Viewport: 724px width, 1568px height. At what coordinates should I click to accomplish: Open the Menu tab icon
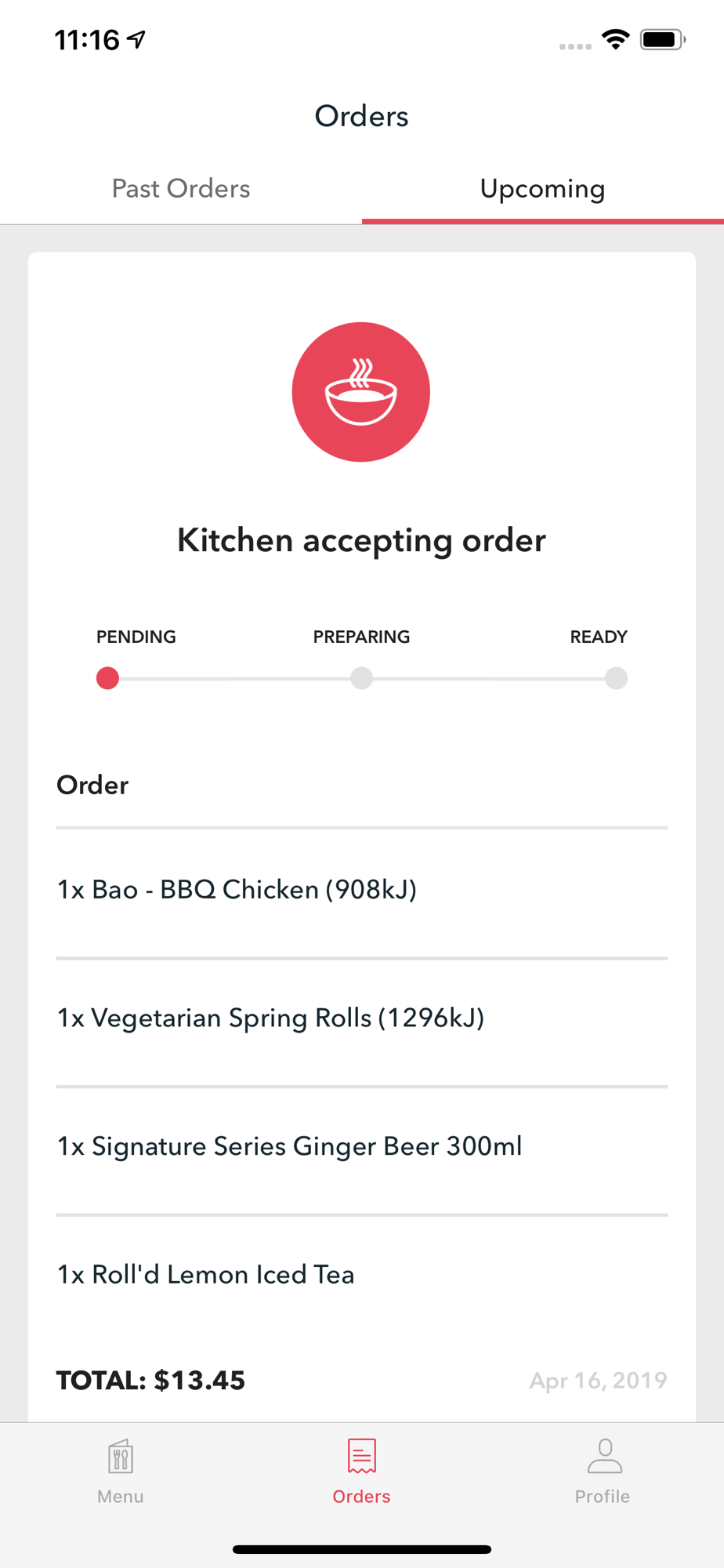pos(121,1457)
